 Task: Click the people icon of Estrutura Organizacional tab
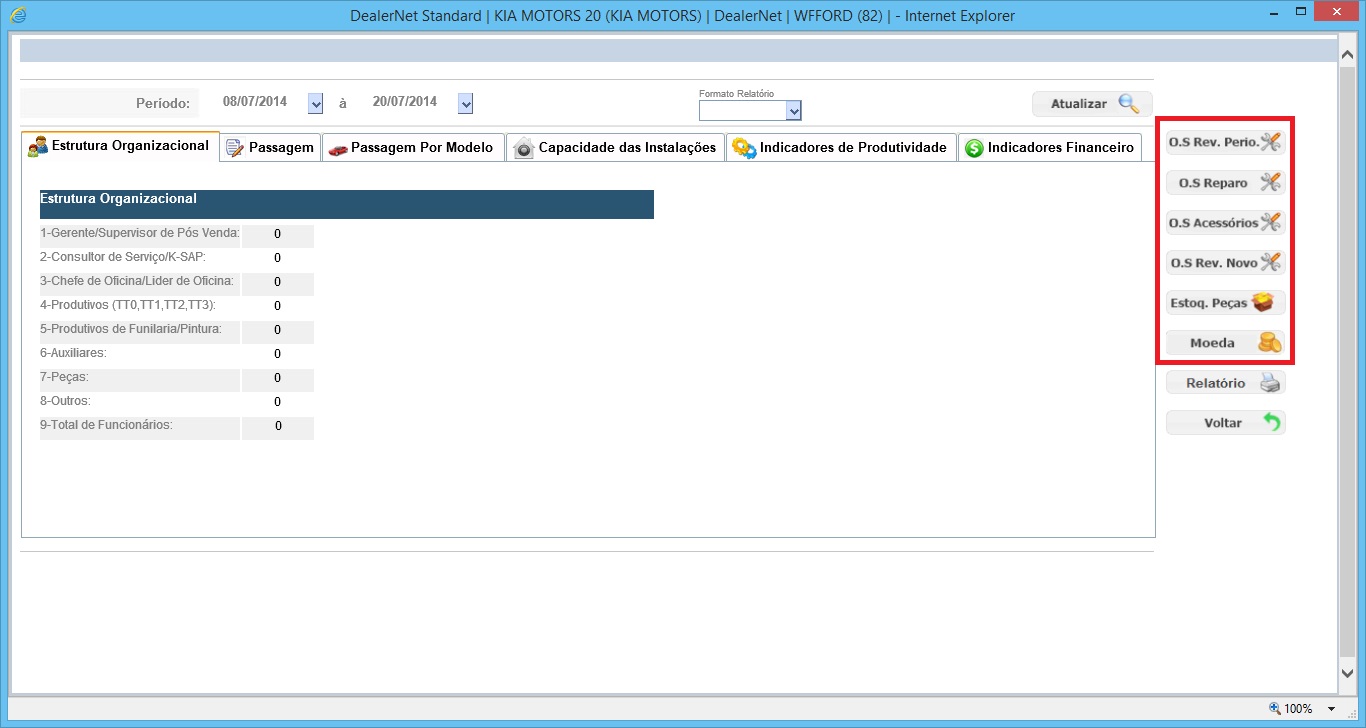(x=38, y=147)
